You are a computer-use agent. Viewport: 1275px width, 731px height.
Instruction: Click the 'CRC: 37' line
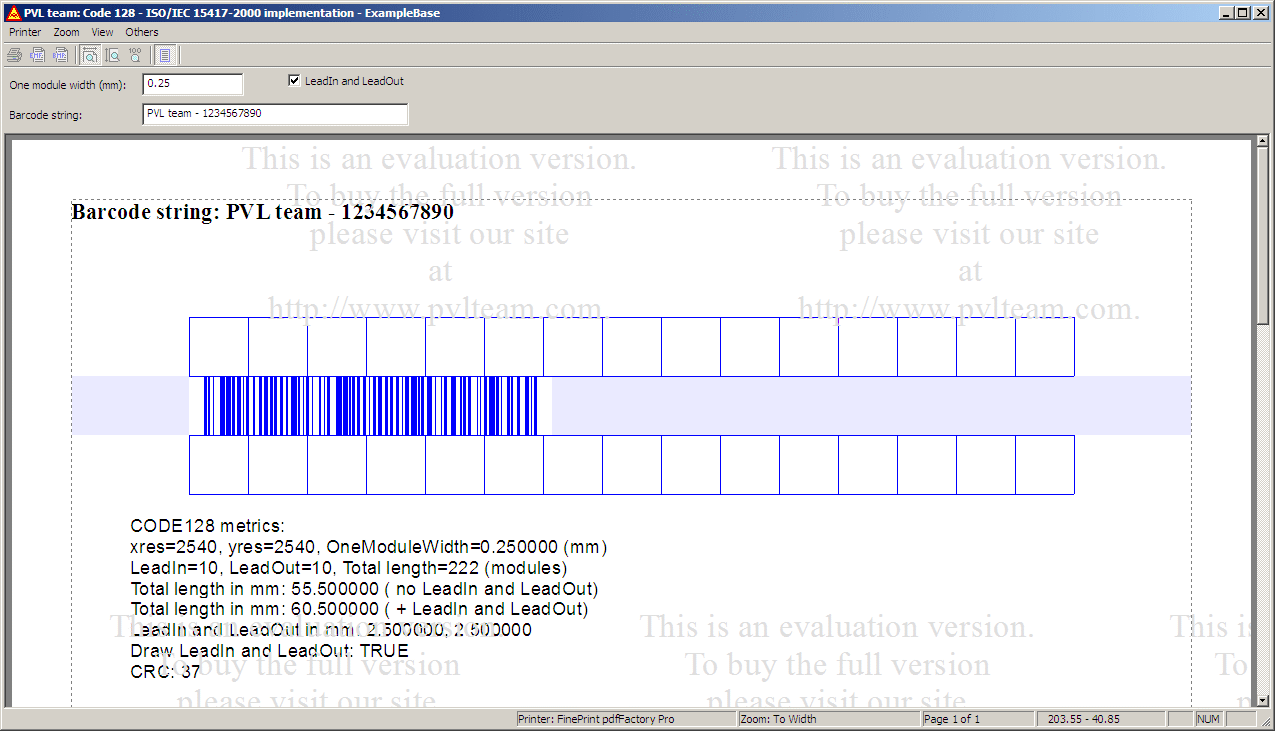[x=166, y=672]
